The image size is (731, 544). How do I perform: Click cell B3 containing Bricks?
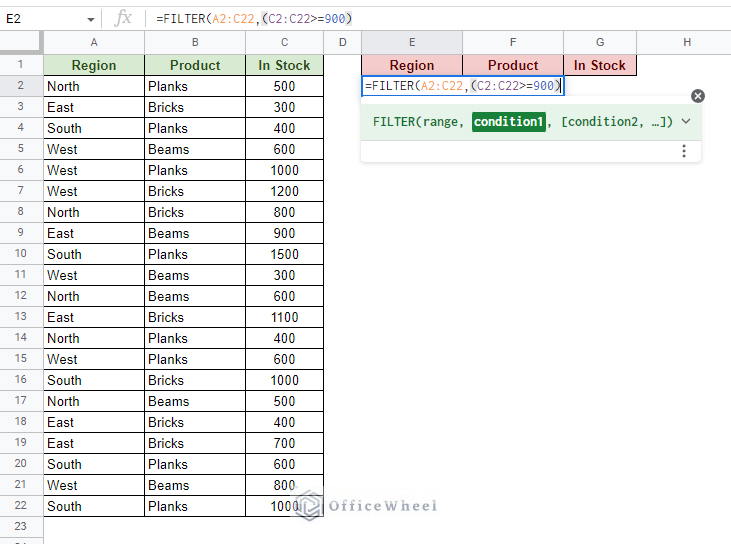[195, 107]
